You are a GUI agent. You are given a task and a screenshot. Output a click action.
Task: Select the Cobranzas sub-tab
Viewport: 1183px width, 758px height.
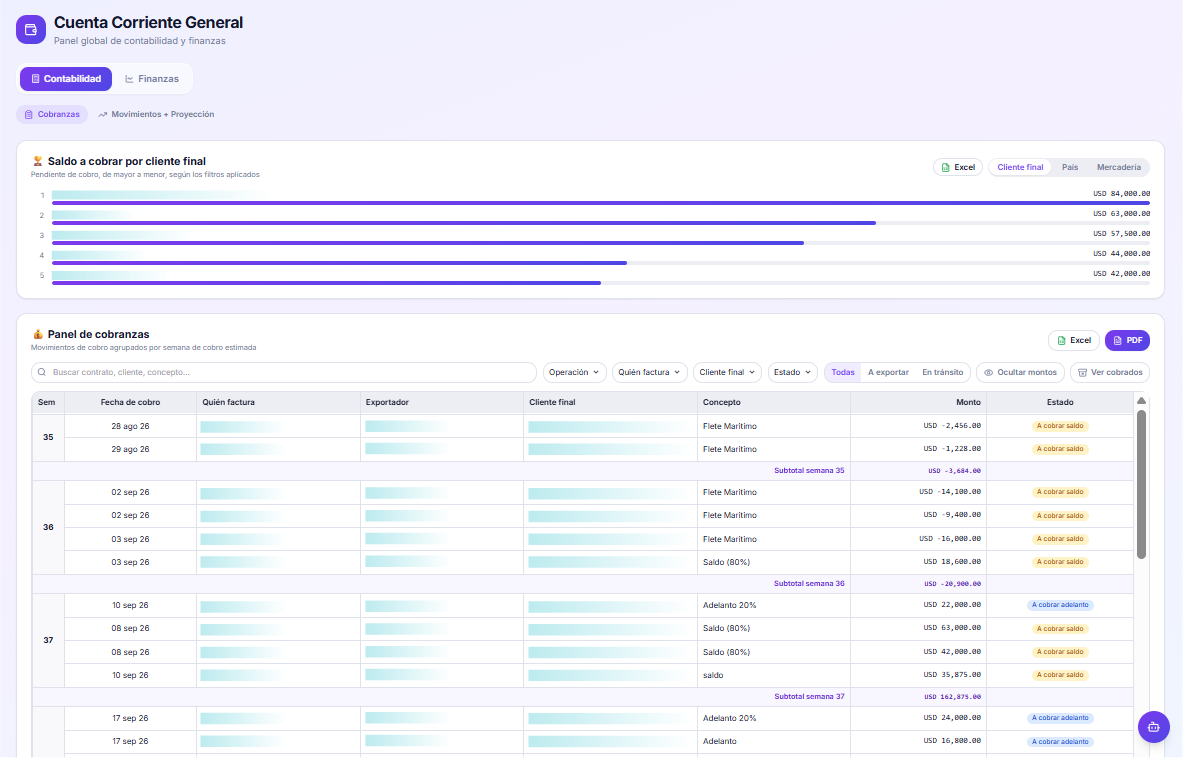[x=52, y=115]
